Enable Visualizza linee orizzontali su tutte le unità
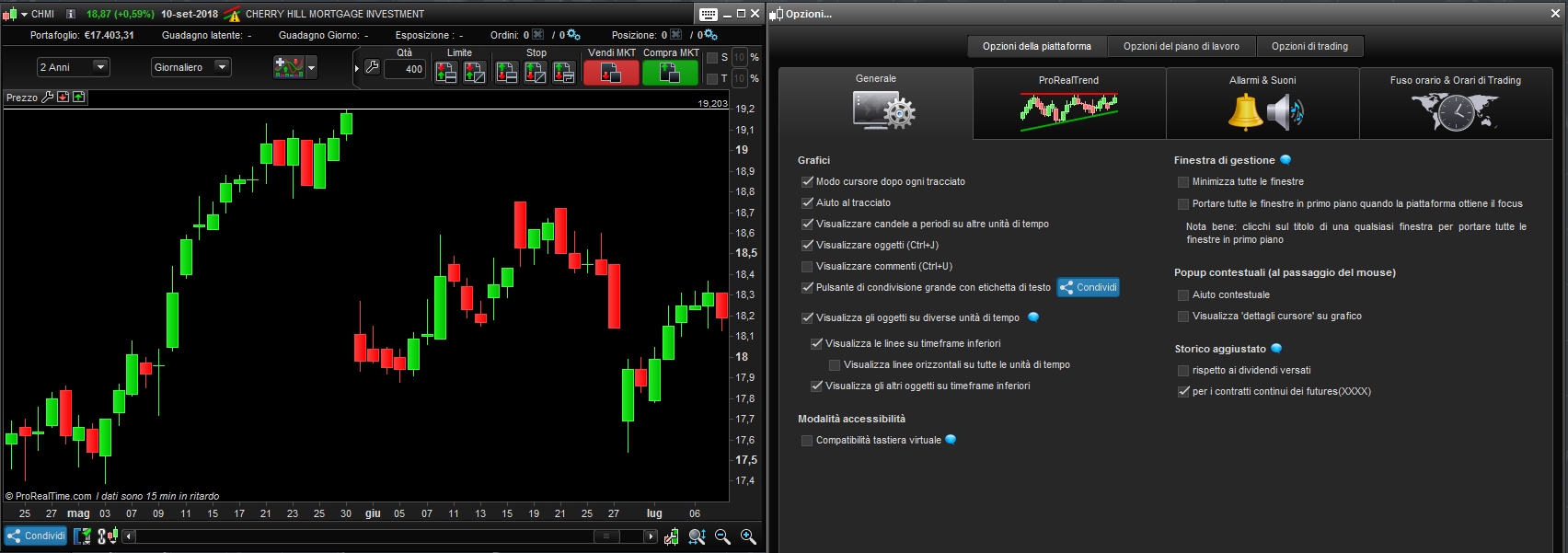The width and height of the screenshot is (1568, 553). pos(835,365)
